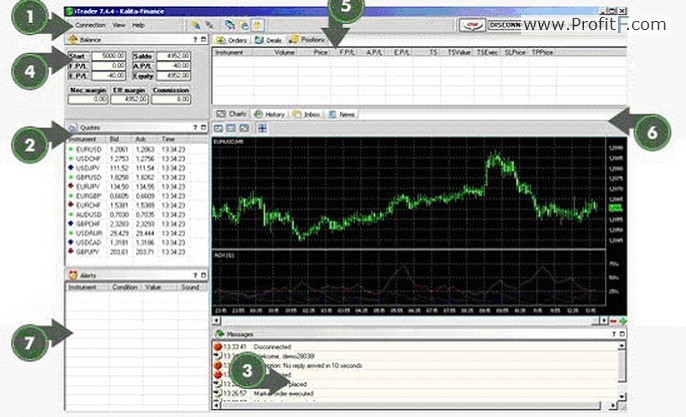Click the Messages list scroll-up arrow
Viewport: 686px width, 417px height.
622,346
